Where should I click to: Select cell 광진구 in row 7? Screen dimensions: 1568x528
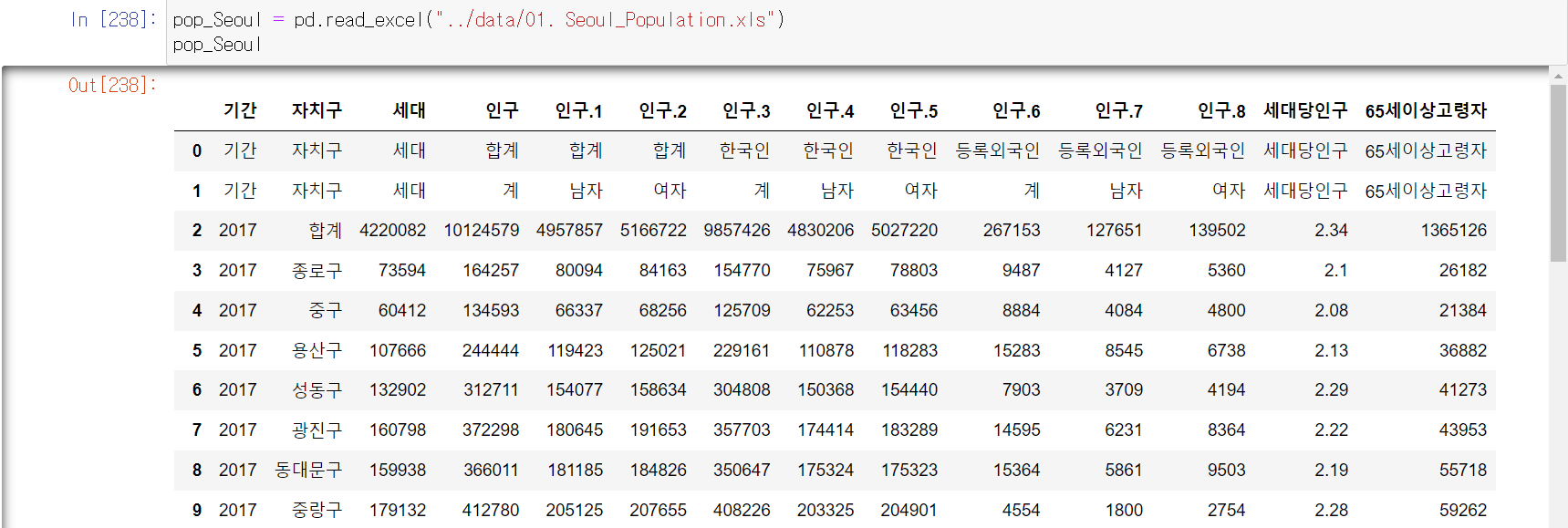tap(317, 430)
